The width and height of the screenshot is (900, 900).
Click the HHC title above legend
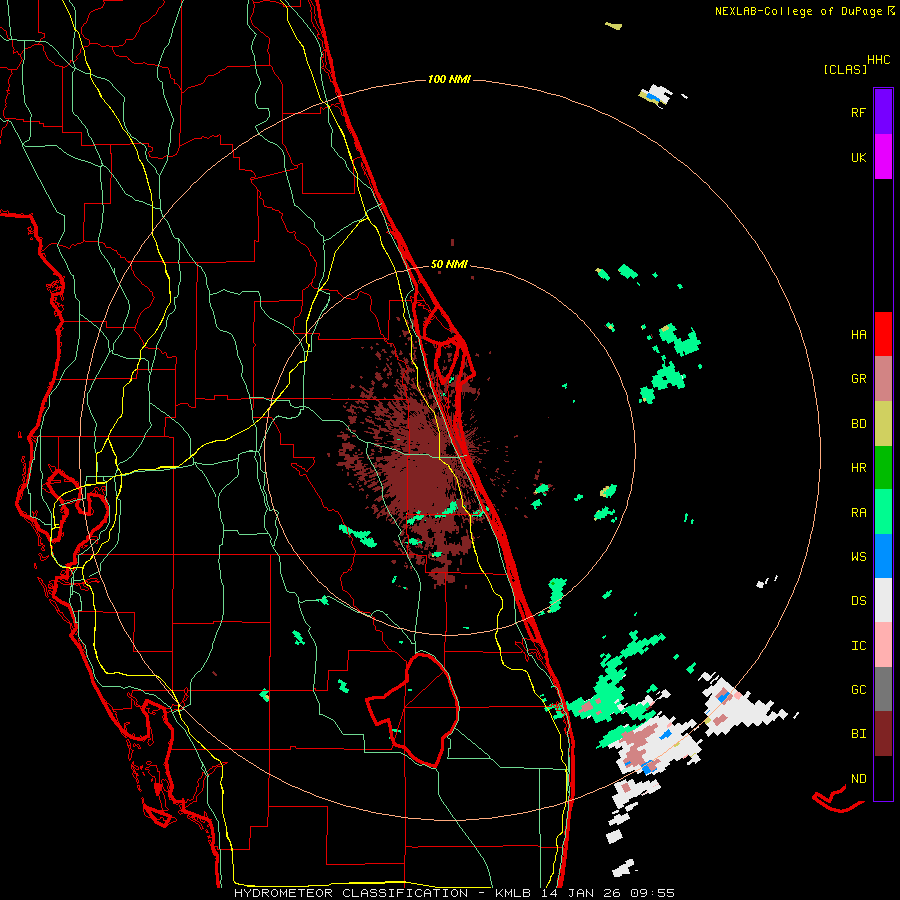878,60
